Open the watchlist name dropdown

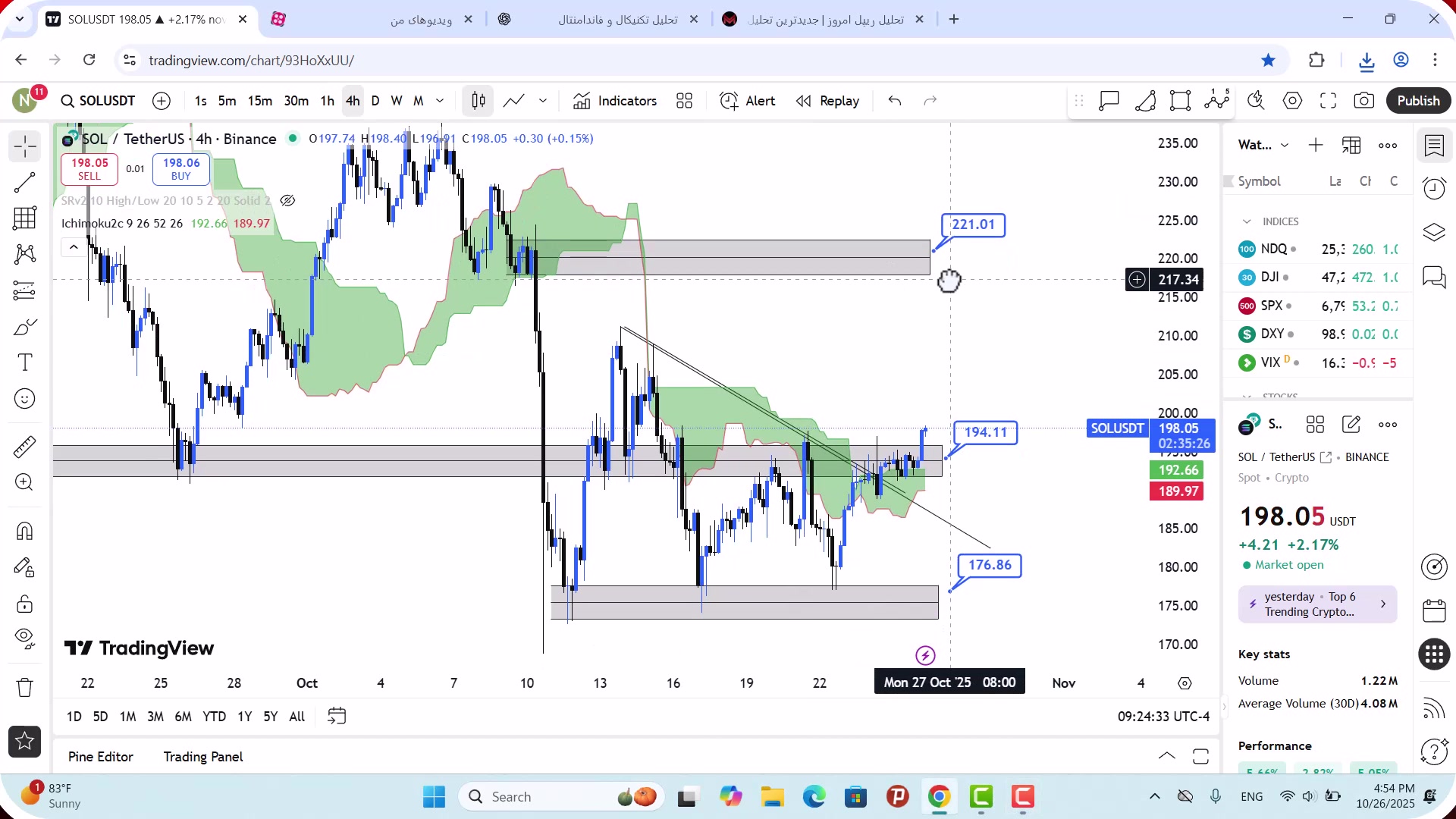(x=1263, y=145)
